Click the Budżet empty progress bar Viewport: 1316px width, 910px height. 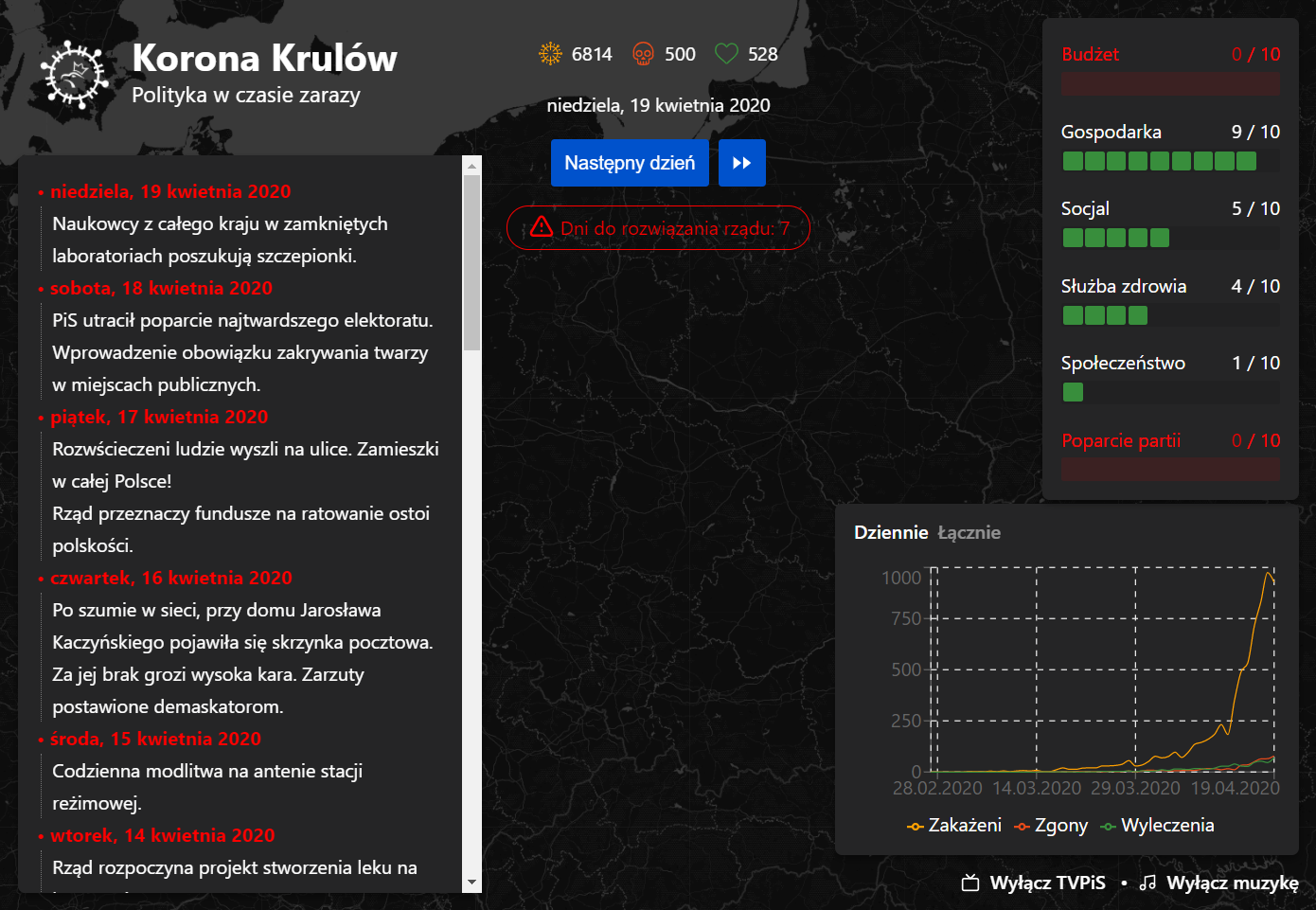1170,84
